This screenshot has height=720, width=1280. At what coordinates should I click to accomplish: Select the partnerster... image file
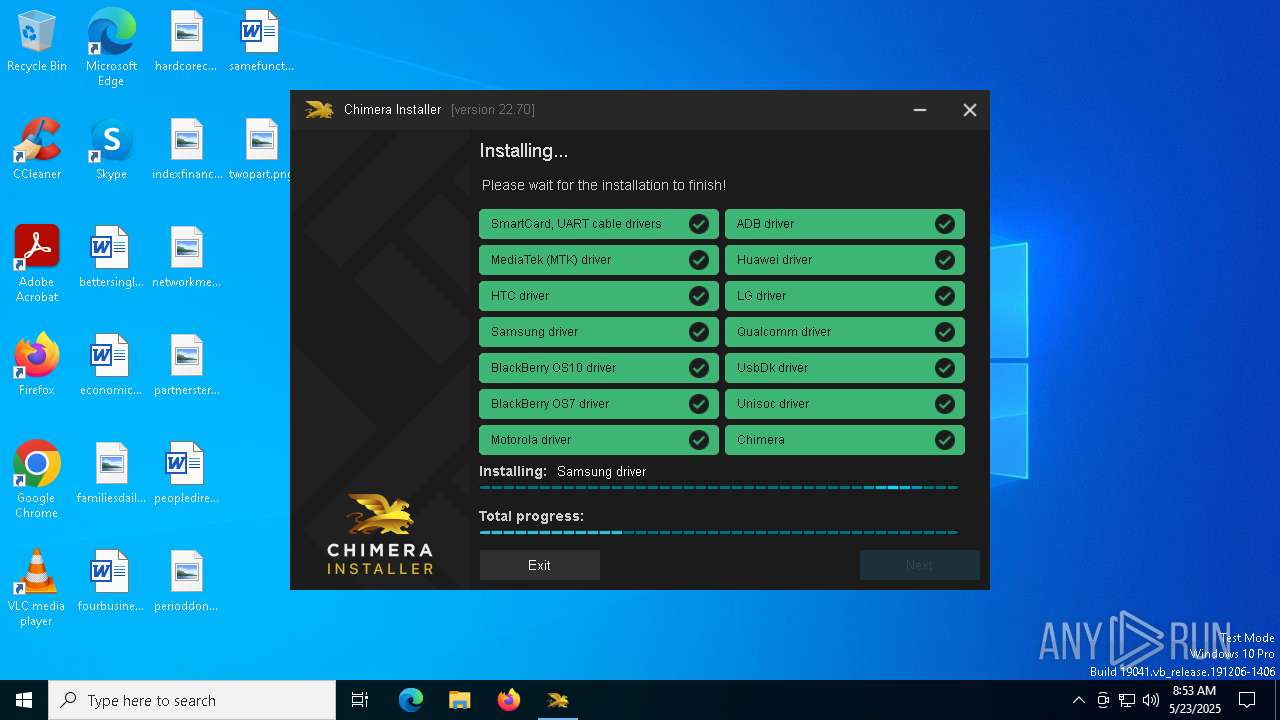coord(186,365)
